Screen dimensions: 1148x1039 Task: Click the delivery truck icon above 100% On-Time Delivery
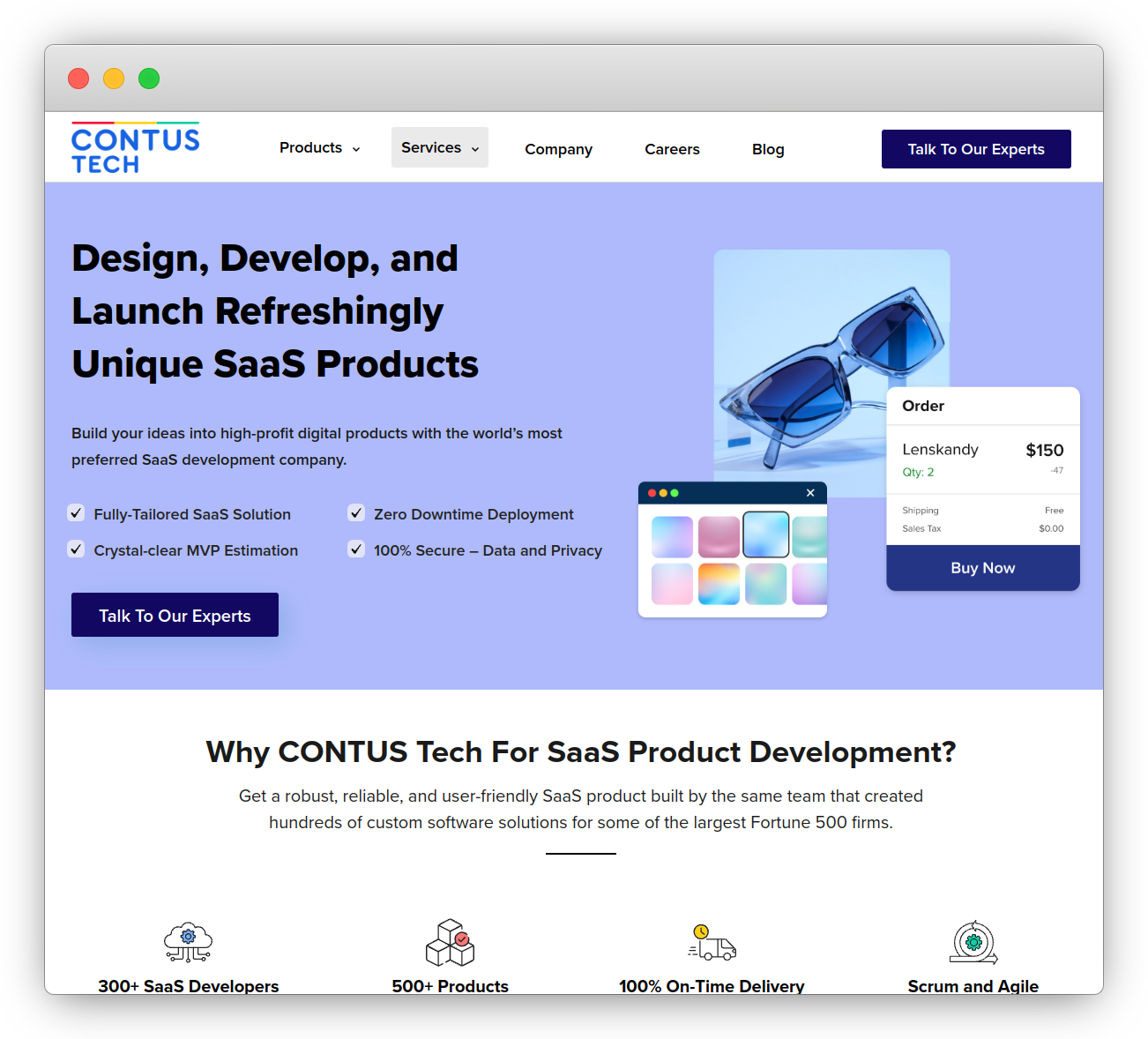(x=712, y=942)
